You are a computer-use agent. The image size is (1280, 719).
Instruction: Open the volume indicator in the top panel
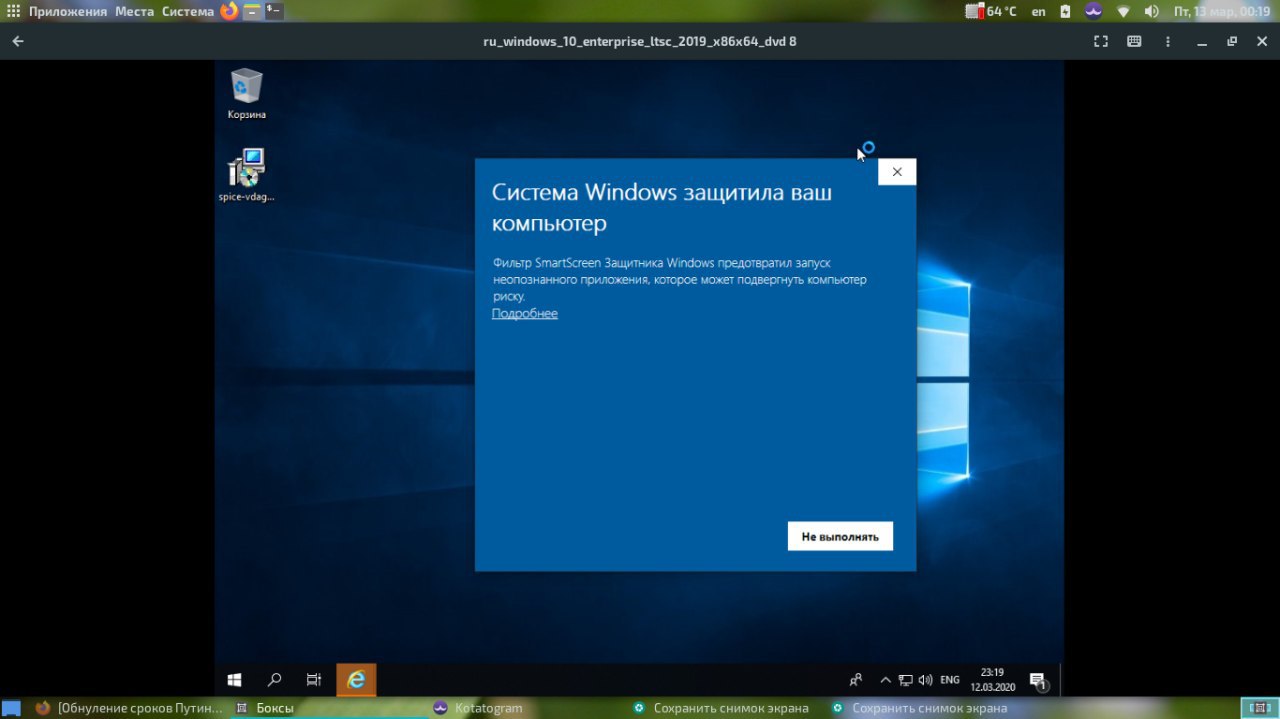[x=1151, y=11]
